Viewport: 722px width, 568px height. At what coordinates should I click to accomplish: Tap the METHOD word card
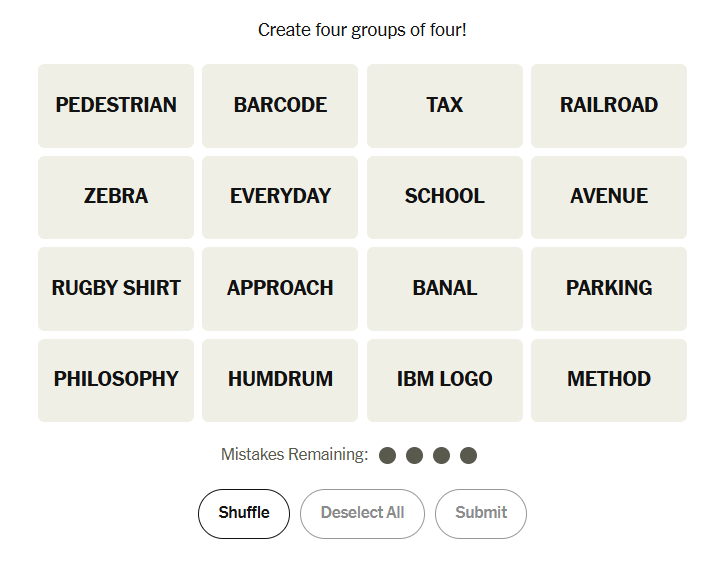pos(608,380)
